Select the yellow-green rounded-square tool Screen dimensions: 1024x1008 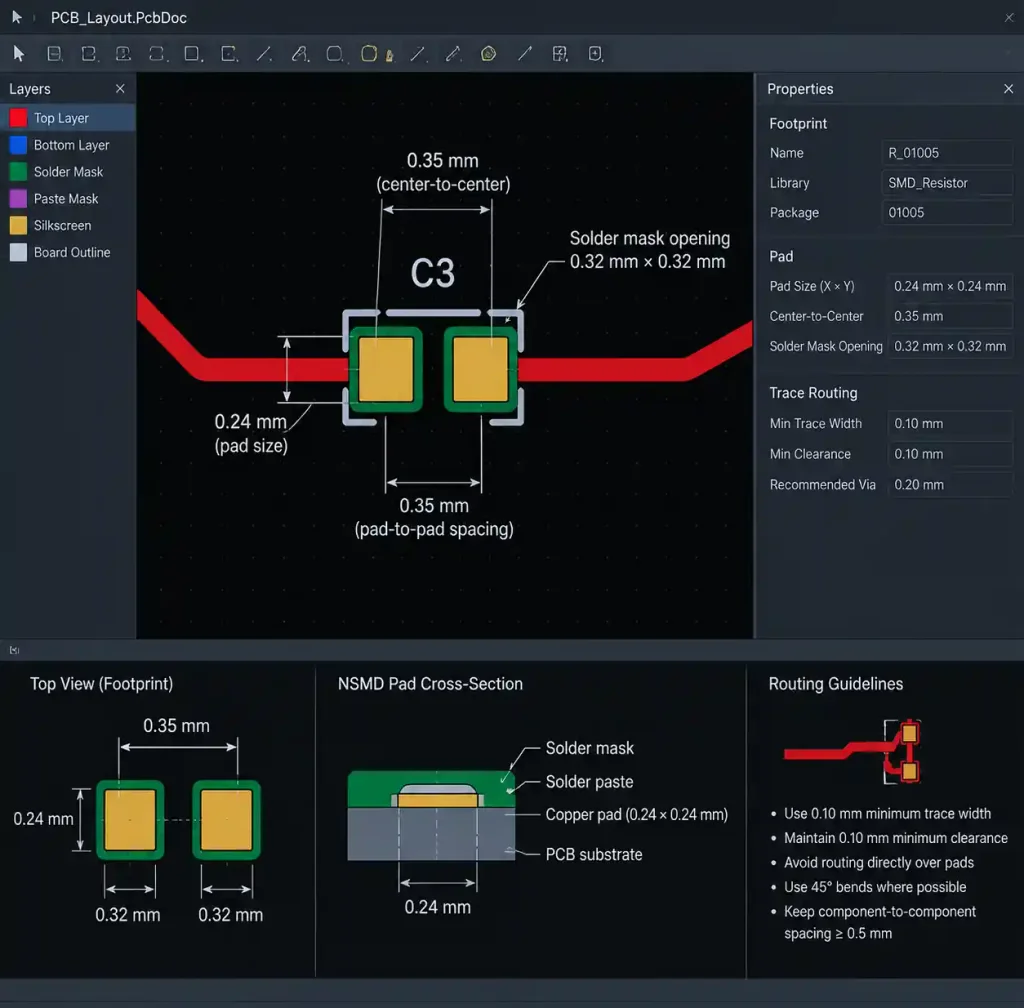[369, 54]
